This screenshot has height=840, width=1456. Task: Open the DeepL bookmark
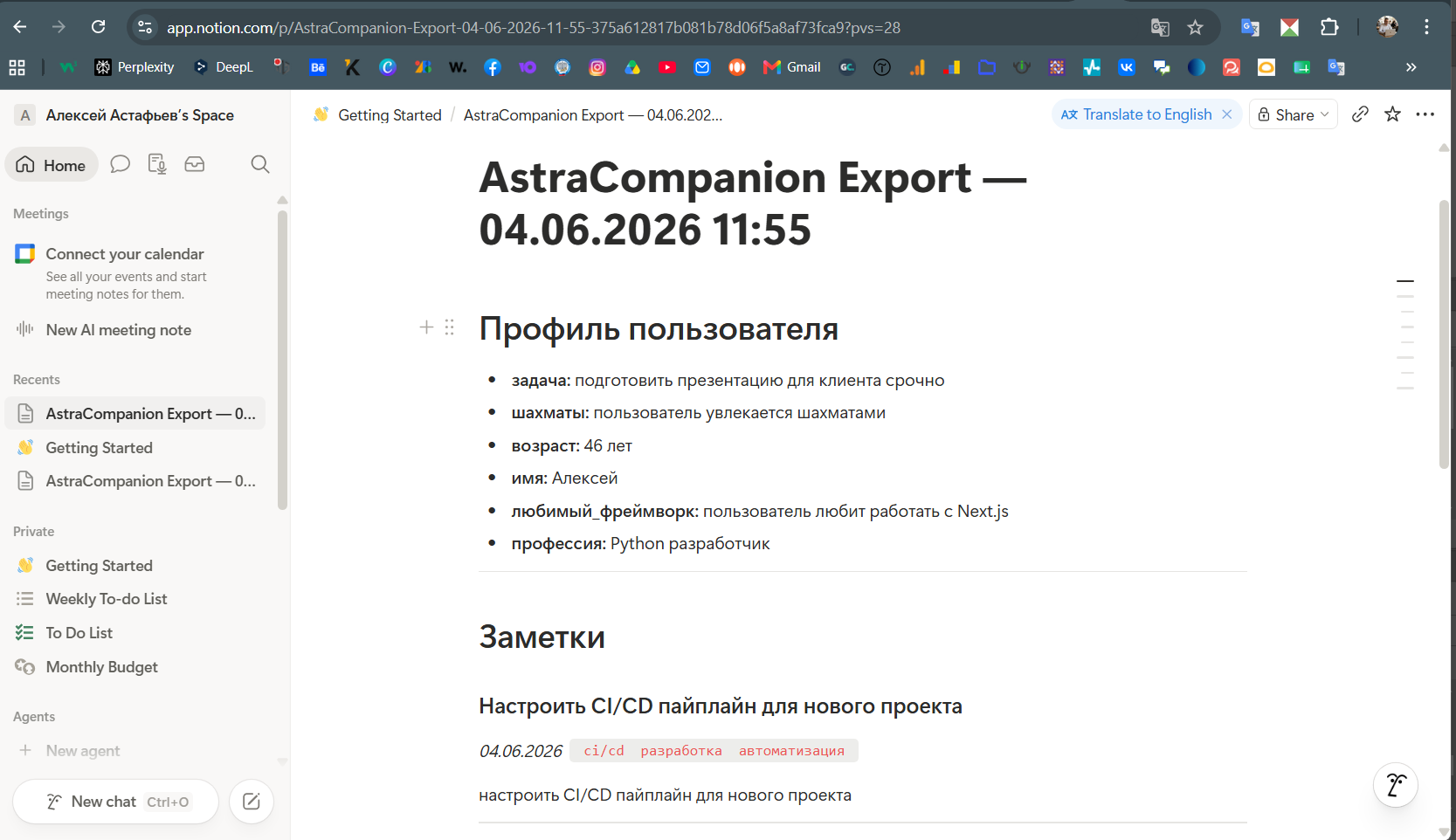tap(223, 67)
